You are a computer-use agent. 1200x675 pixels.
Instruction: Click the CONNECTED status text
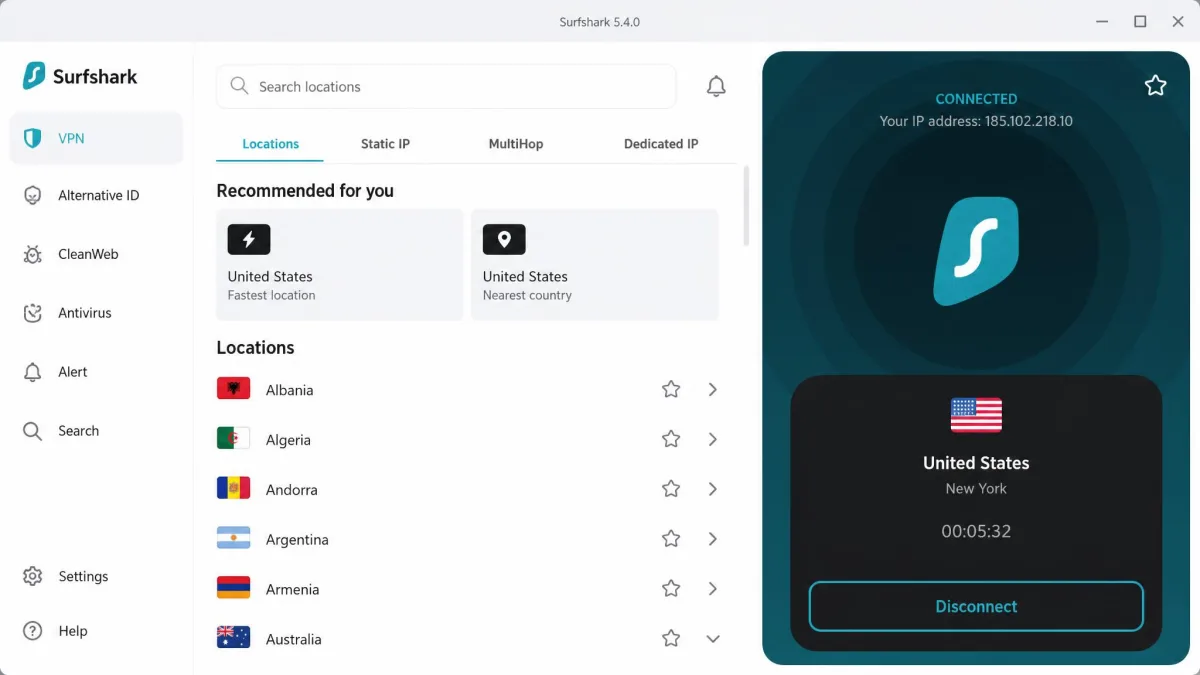[x=976, y=99]
